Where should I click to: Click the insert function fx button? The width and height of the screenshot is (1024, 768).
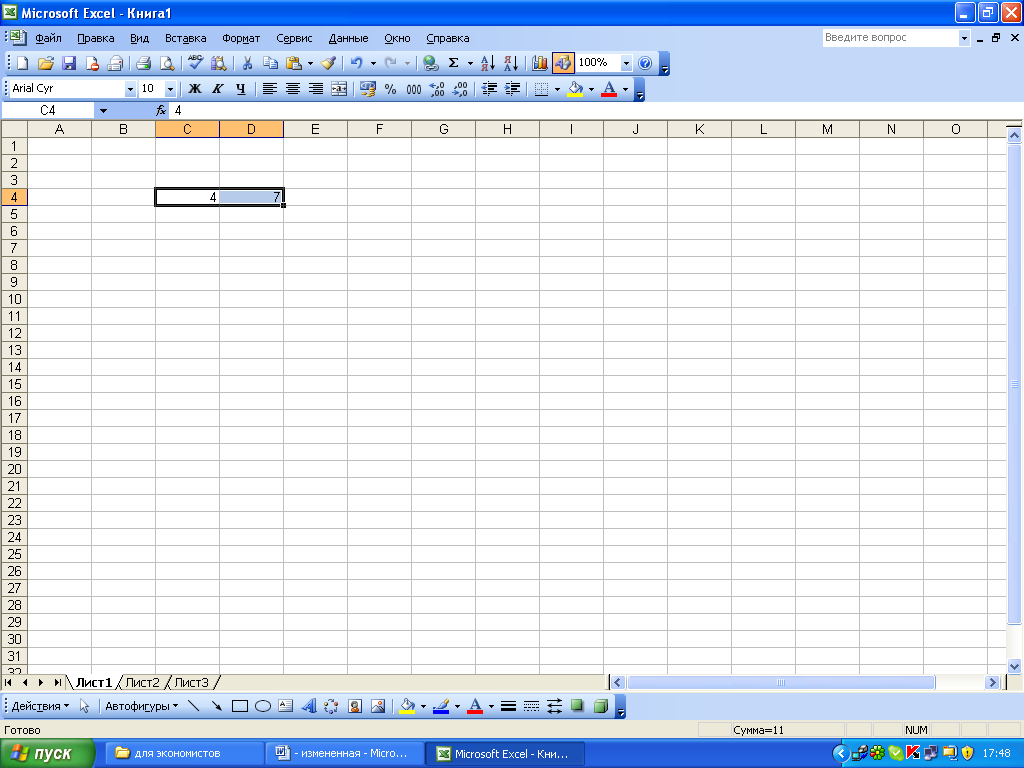pyautogui.click(x=161, y=110)
